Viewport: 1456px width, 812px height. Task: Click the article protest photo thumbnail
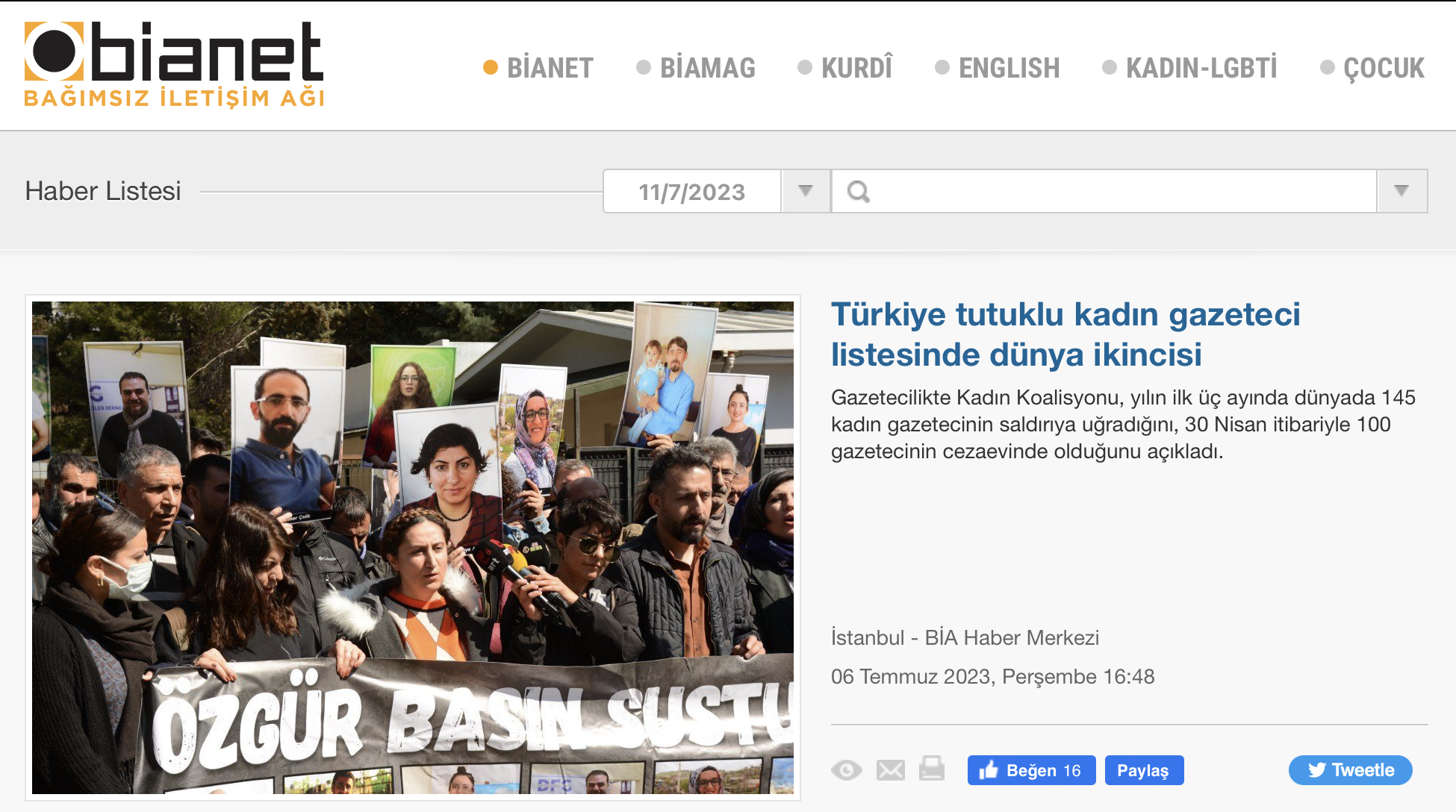pyautogui.click(x=413, y=547)
